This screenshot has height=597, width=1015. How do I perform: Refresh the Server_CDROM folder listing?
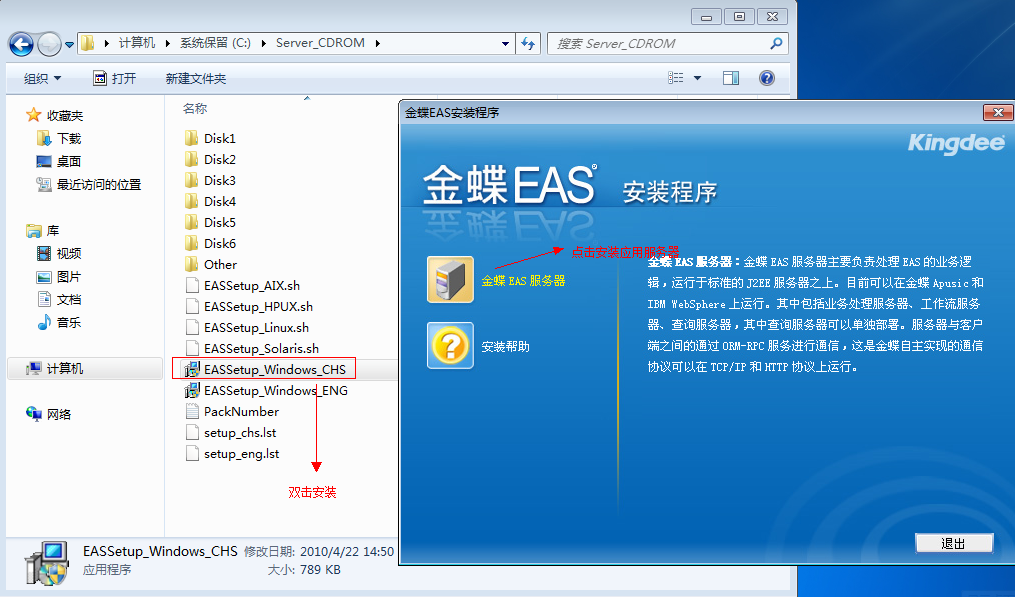(527, 44)
